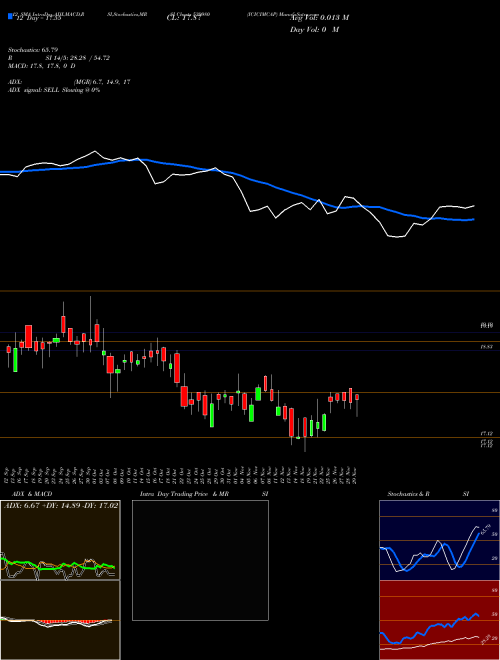
Task: Click the 18.83 price axis label
Action: click(487, 347)
